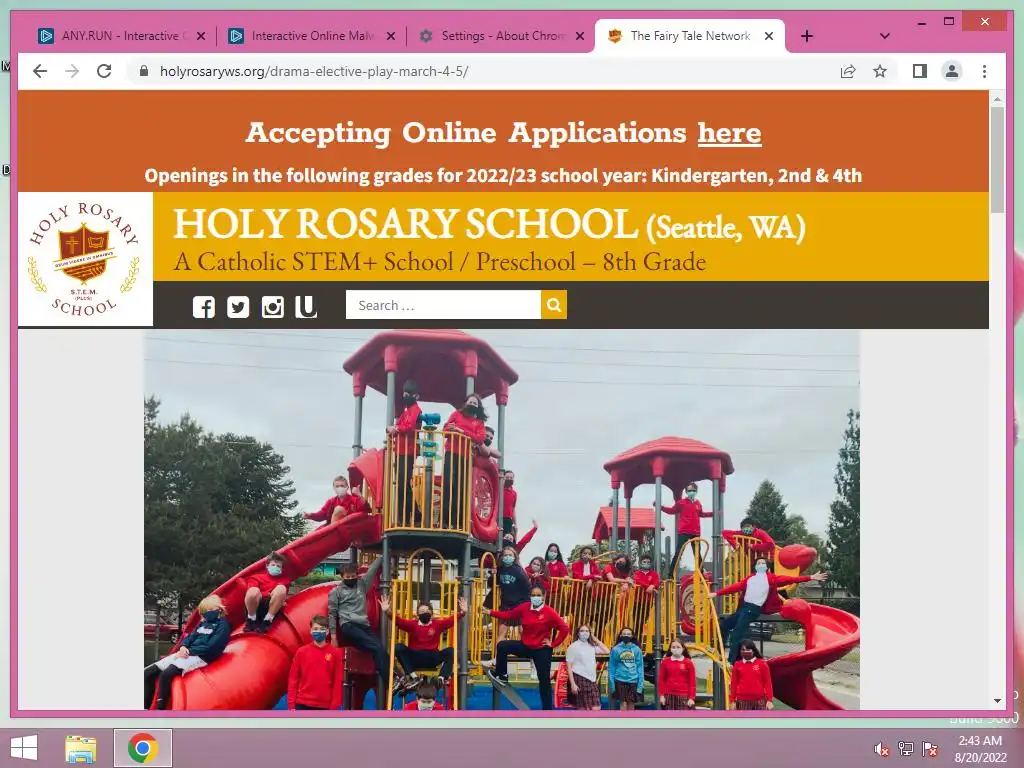Click the network tray icon
This screenshot has height=768, width=1024.
(906, 749)
